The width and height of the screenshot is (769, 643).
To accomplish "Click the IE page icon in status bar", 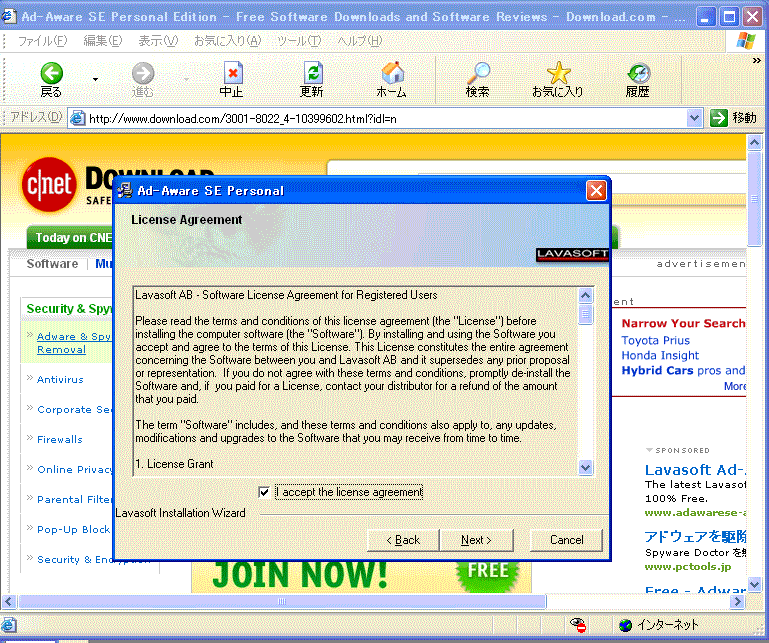I will pyautogui.click(x=9, y=625).
